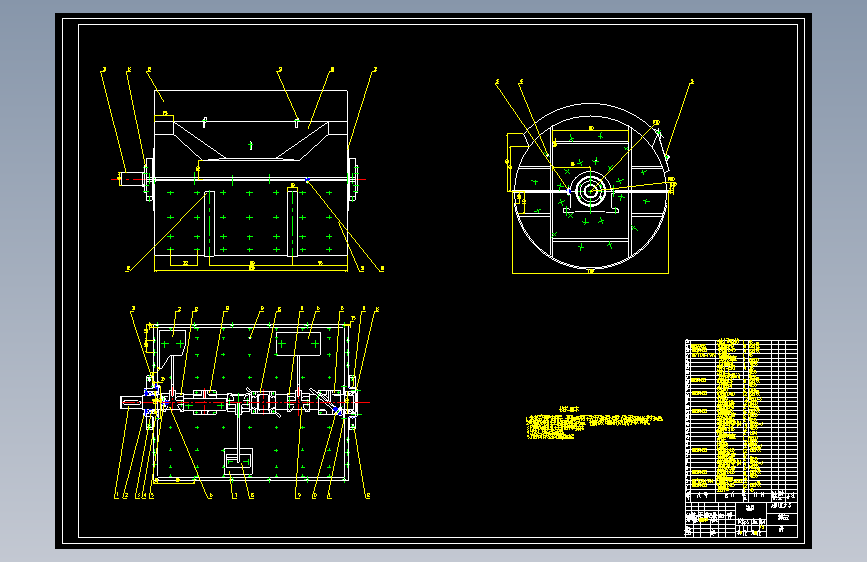Click the parts list table
The width and height of the screenshot is (867, 562).
tap(741, 420)
